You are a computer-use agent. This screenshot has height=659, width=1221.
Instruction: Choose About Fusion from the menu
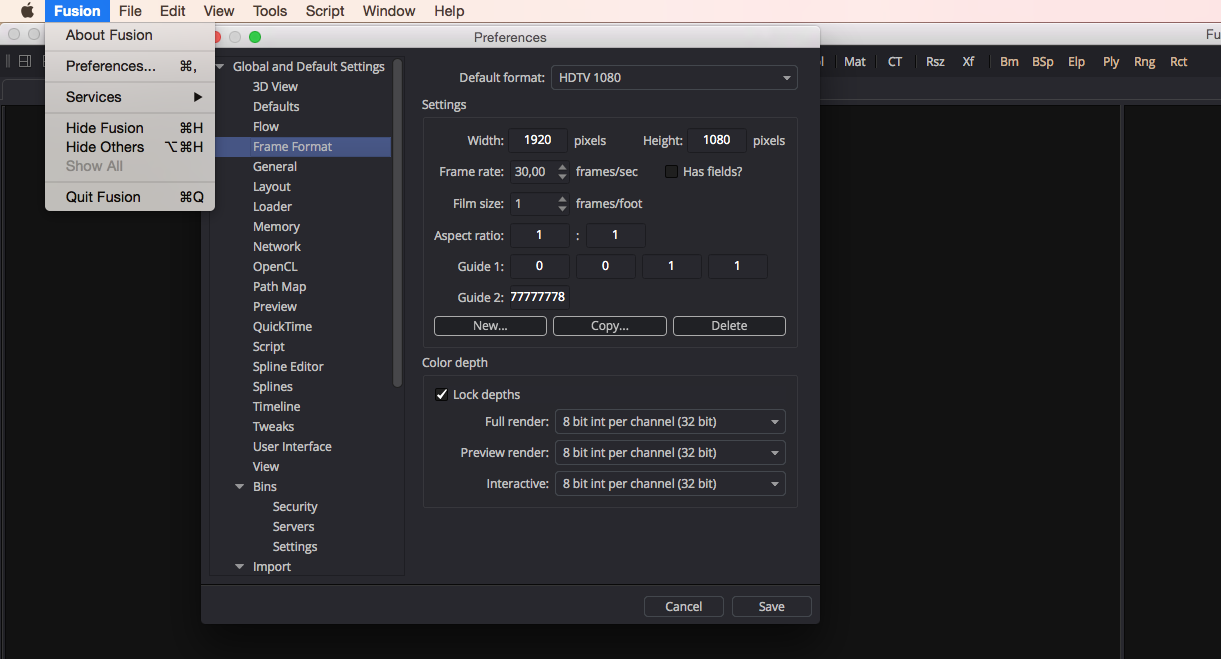click(x=109, y=35)
